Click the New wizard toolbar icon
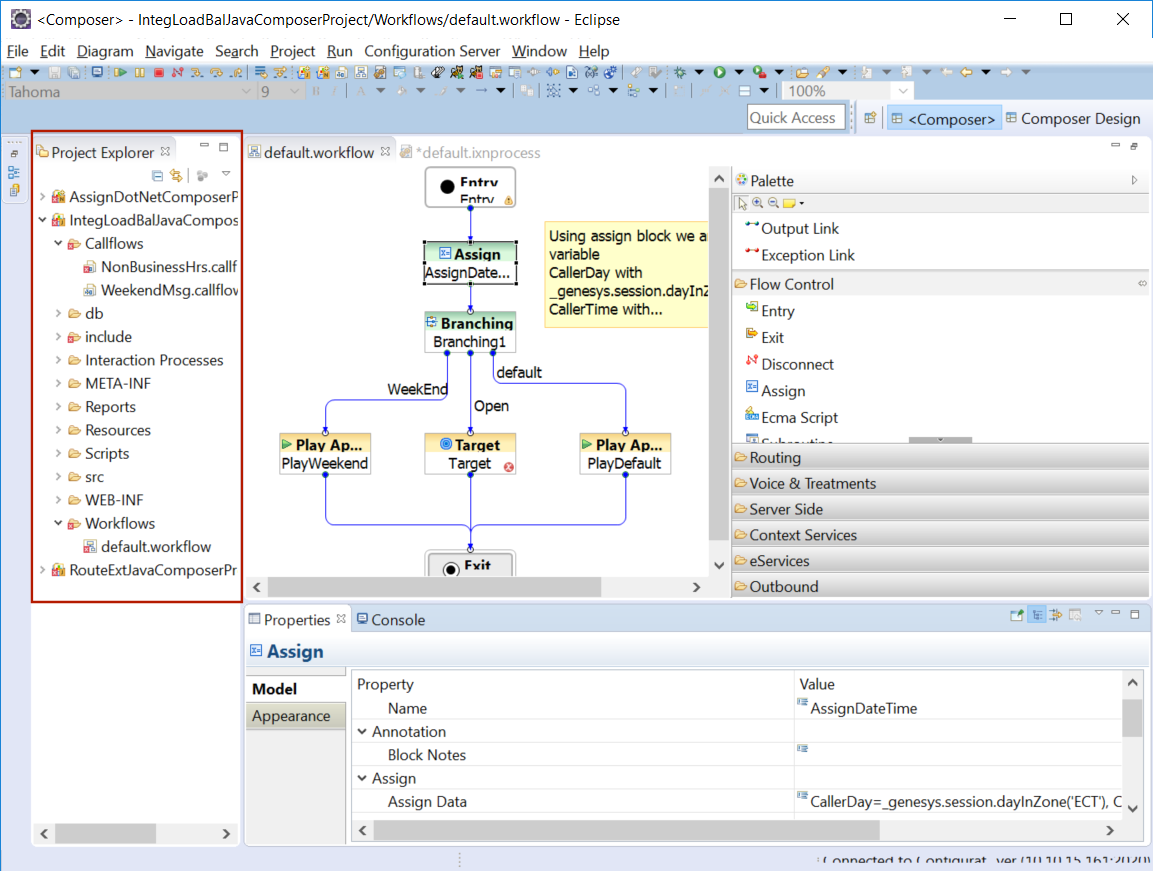This screenshot has width=1153, height=871. (x=15, y=72)
